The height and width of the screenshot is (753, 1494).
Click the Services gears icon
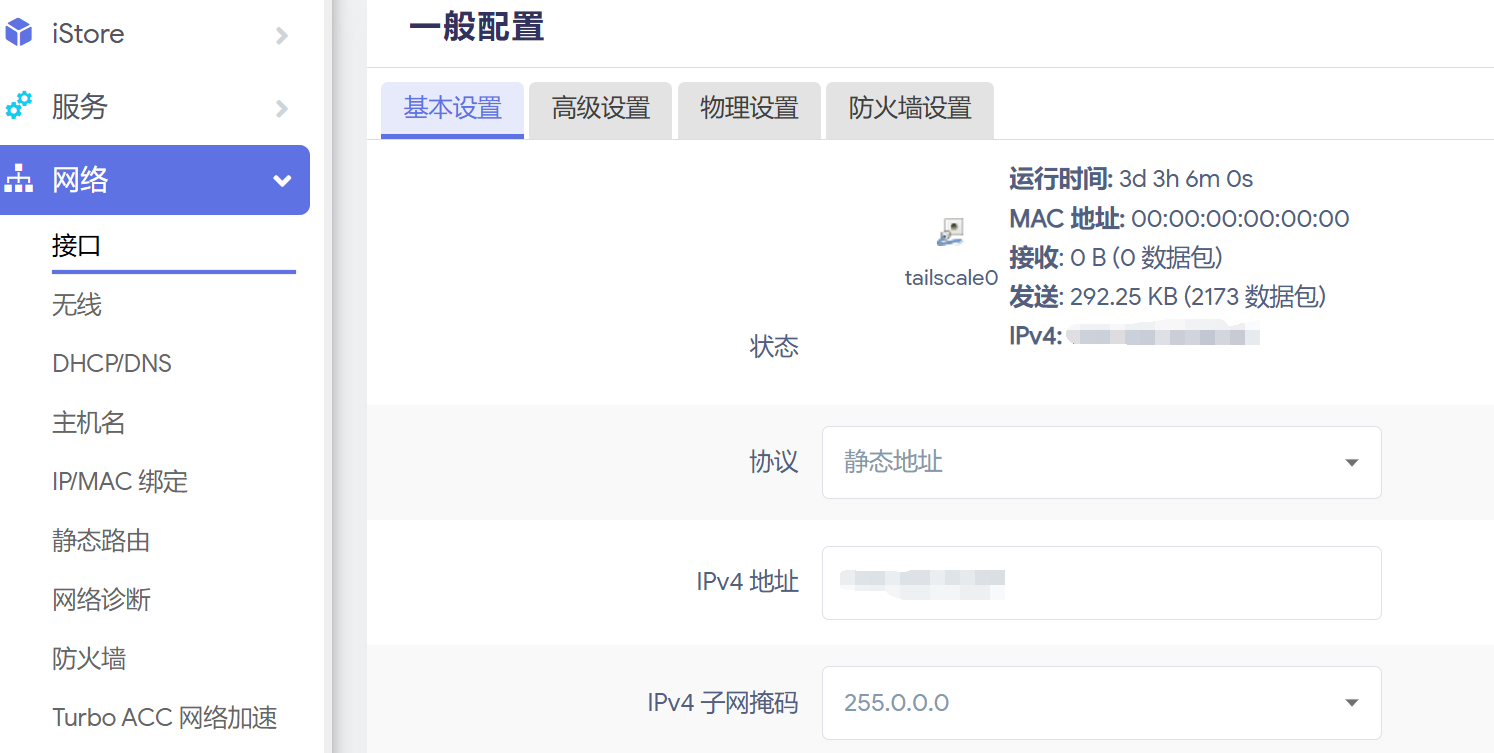[18, 106]
